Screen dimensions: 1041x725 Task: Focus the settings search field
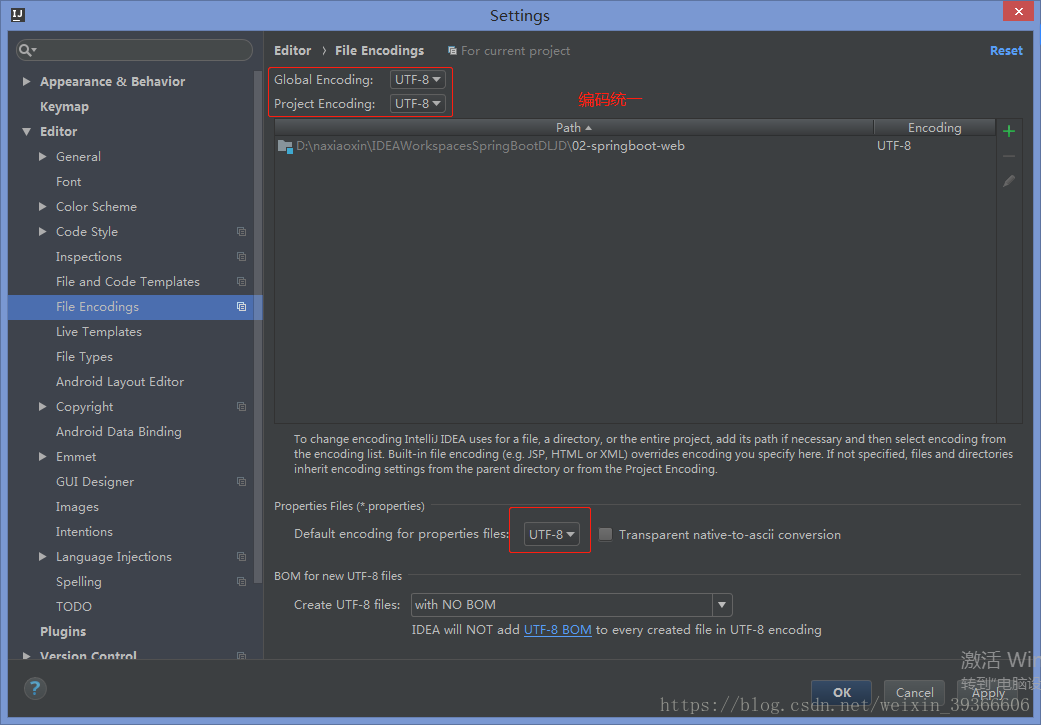coord(135,50)
